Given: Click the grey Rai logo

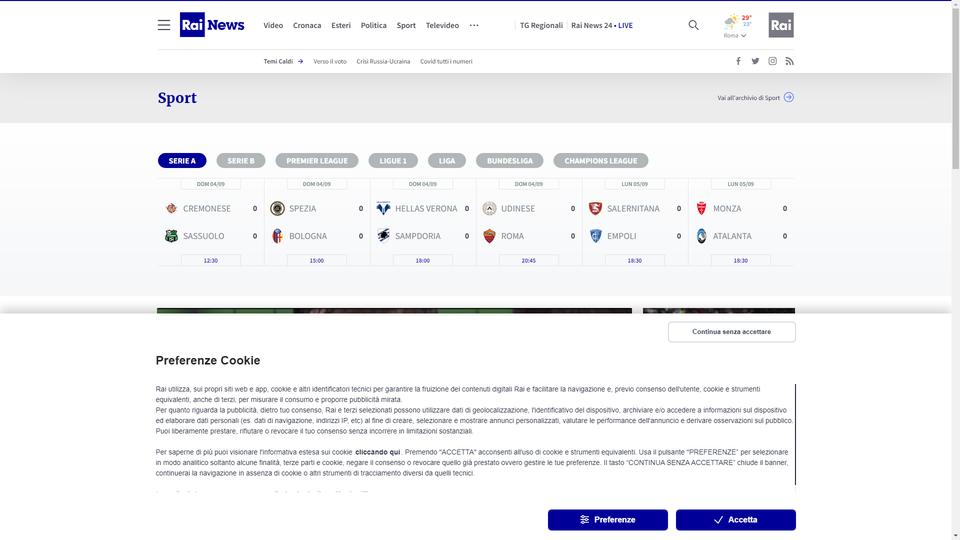Looking at the screenshot, I should pyautogui.click(x=781, y=25).
